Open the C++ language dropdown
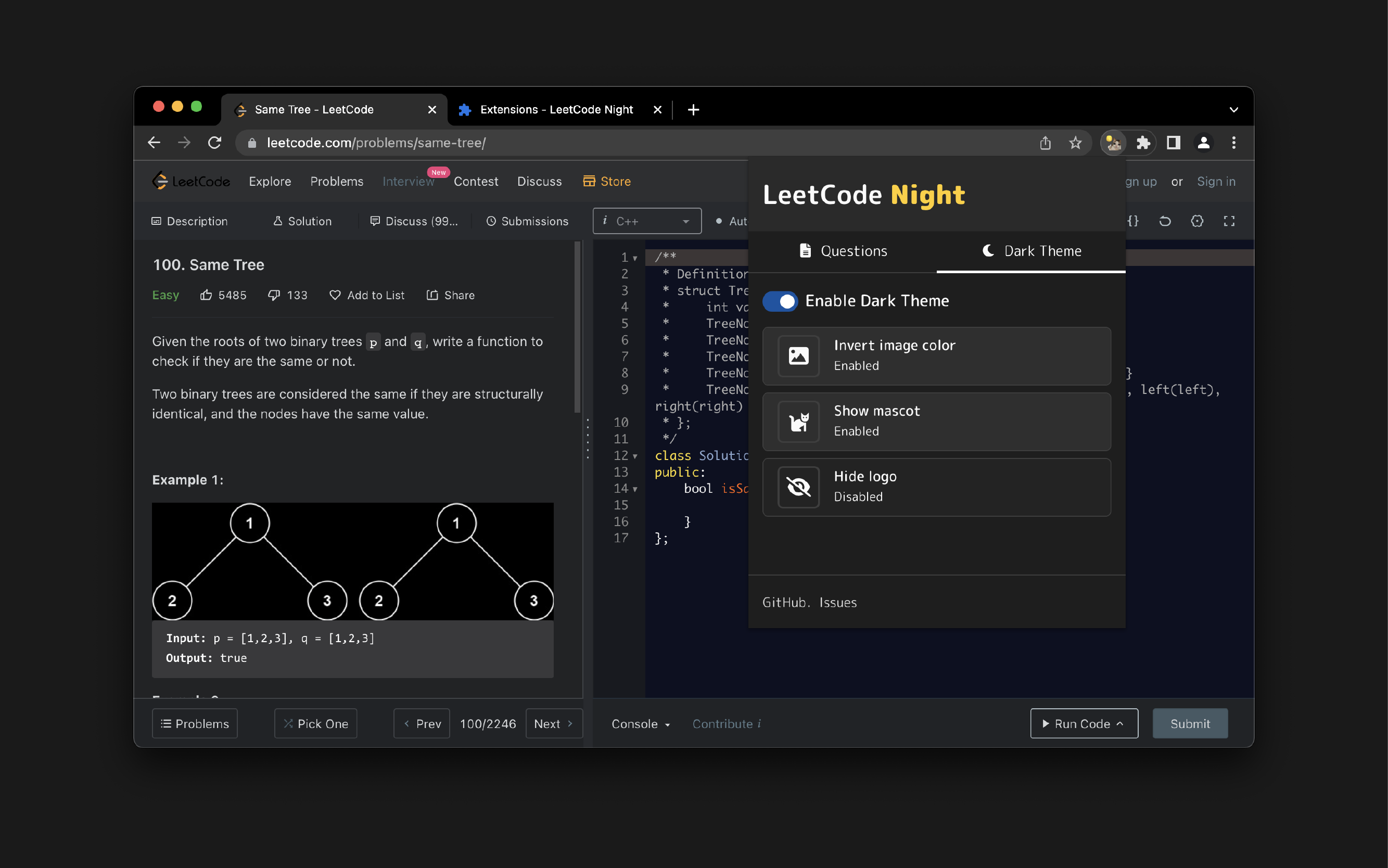Viewport: 1388px width, 868px height. pyautogui.click(x=647, y=221)
